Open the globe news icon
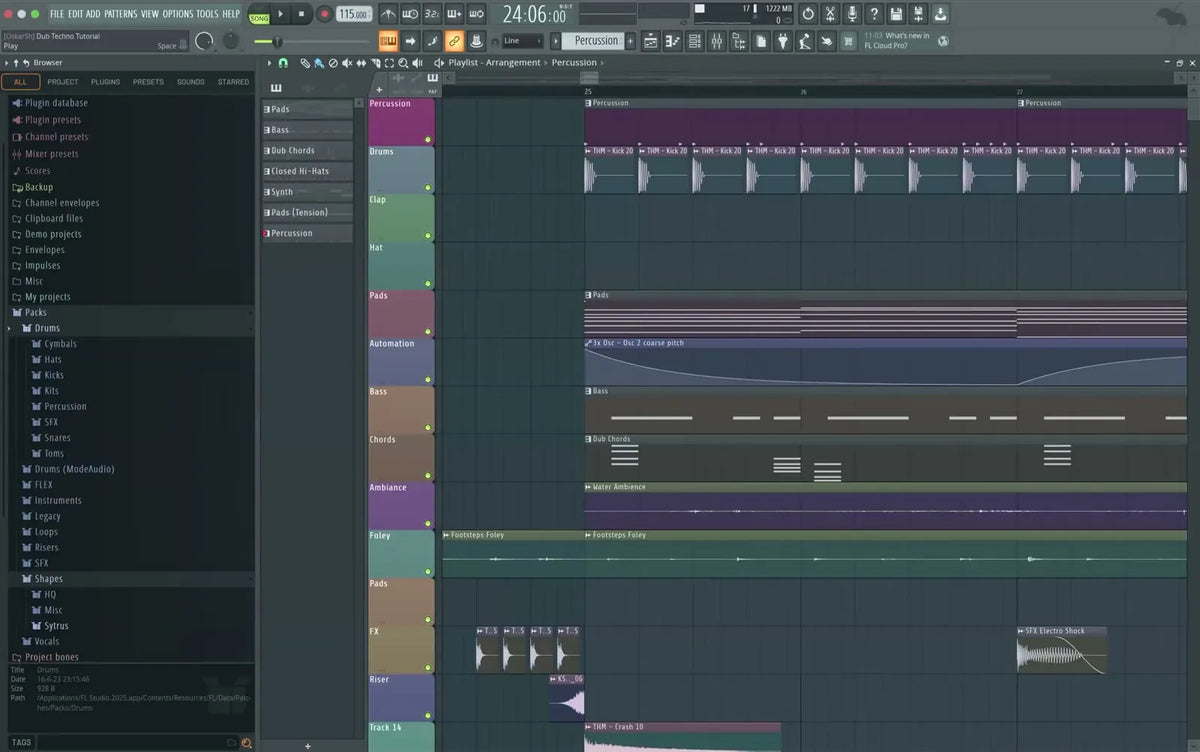Viewport: 1200px width, 752px height. point(943,41)
